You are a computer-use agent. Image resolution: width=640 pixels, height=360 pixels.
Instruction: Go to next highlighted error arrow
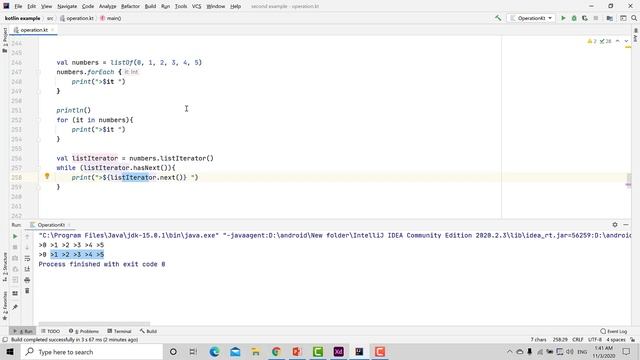pos(626,41)
